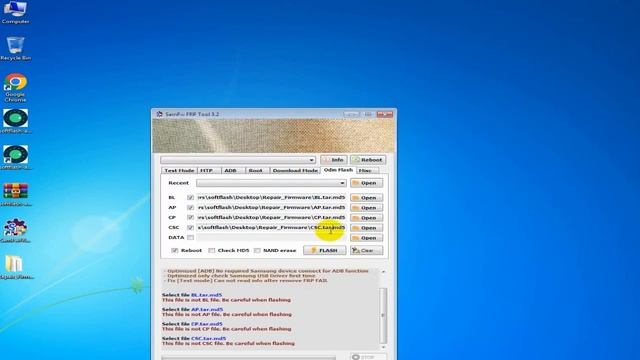Click the BL.tar.md5 link in the log
The height and width of the screenshot is (360, 640).
207,295
